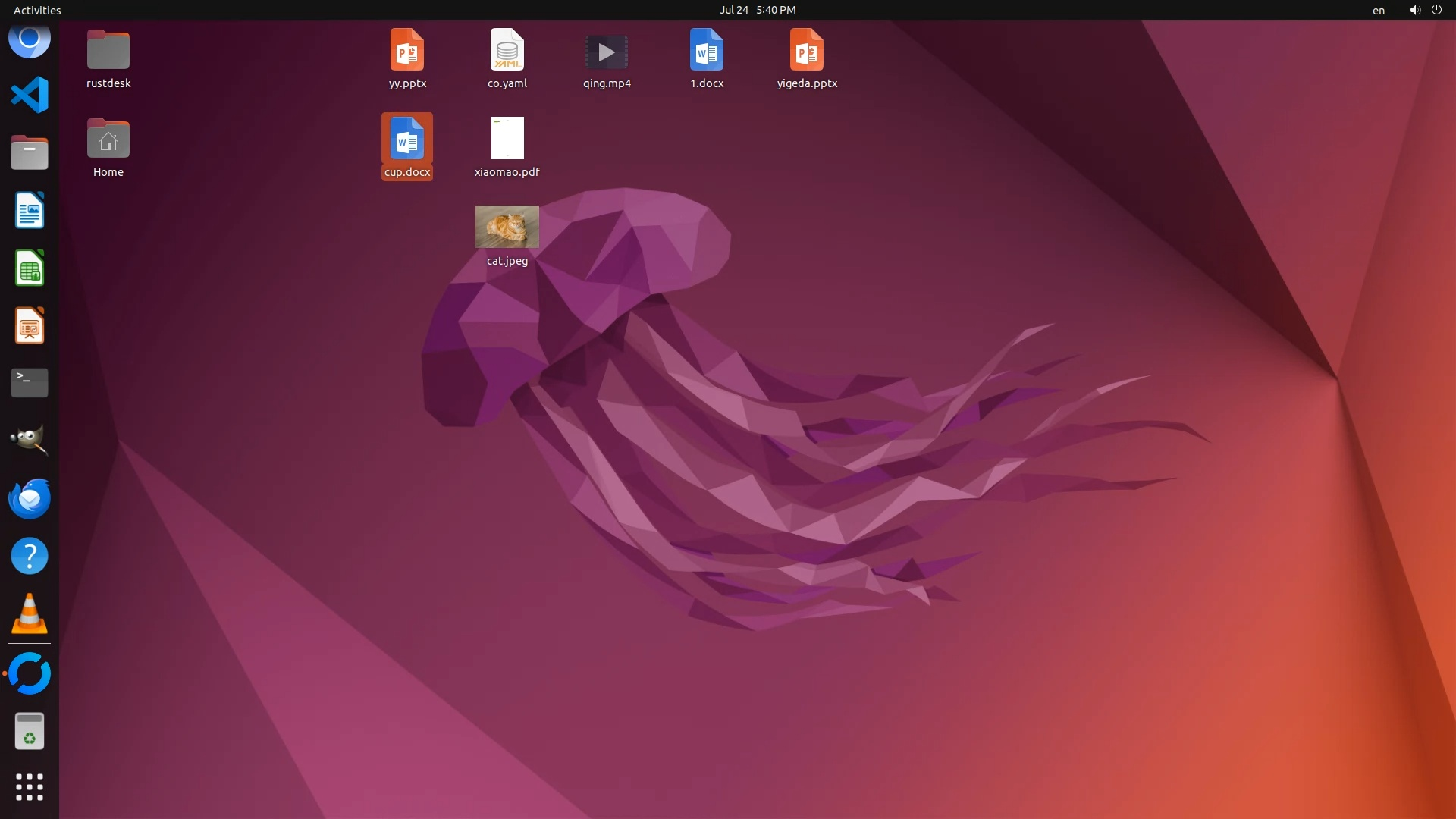Open the date and time clock menu
1456x819 pixels.
[757, 10]
